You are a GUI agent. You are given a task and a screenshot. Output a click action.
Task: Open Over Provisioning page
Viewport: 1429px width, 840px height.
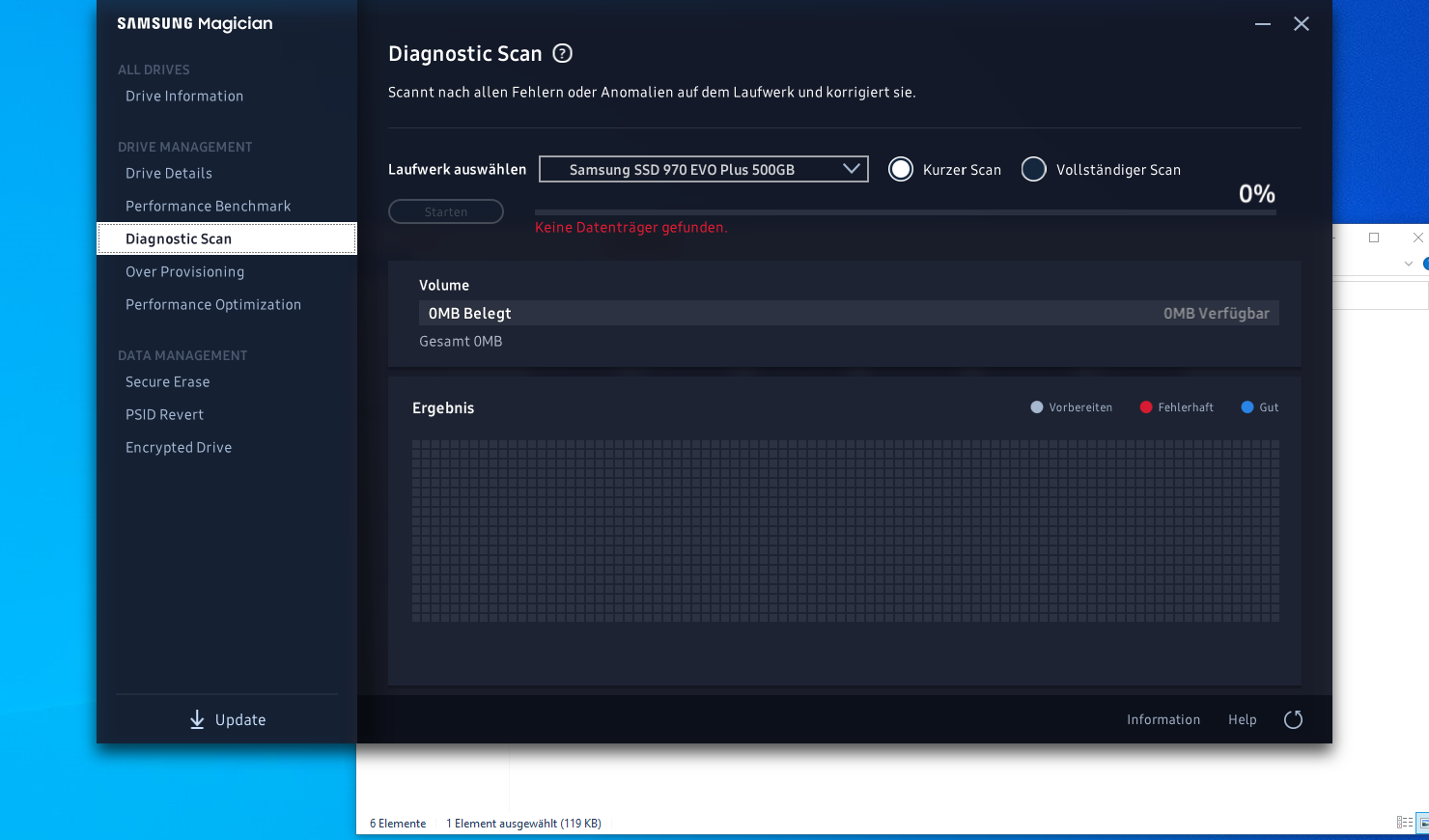(x=185, y=272)
